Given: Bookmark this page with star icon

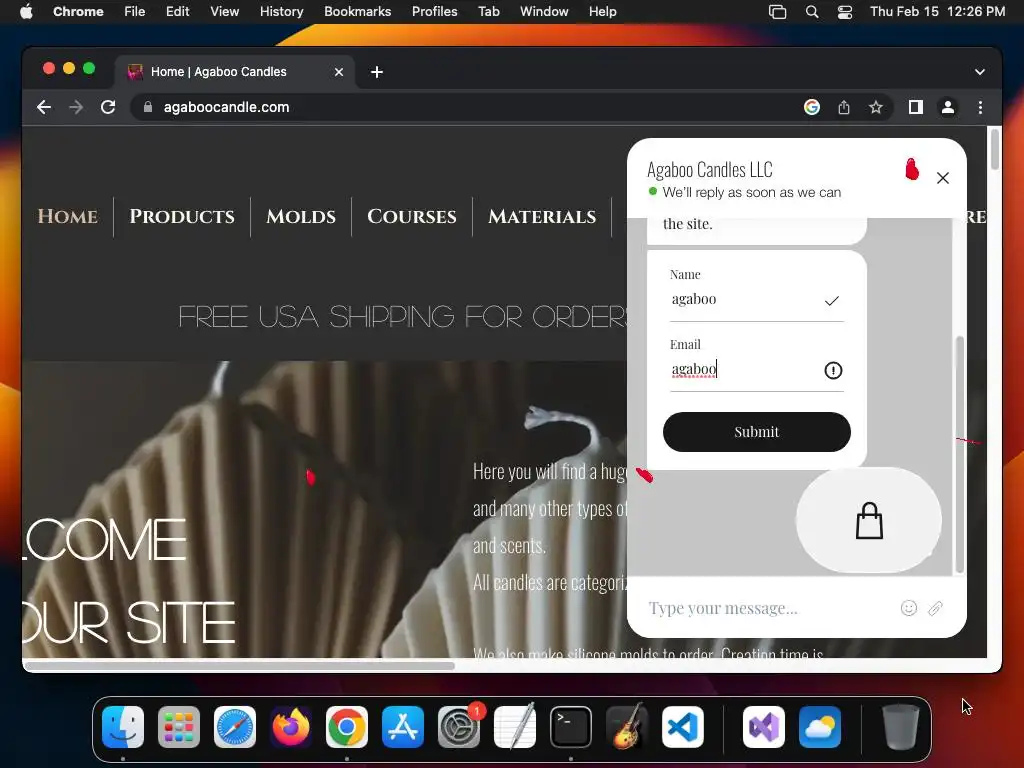Looking at the screenshot, I should [x=876, y=107].
